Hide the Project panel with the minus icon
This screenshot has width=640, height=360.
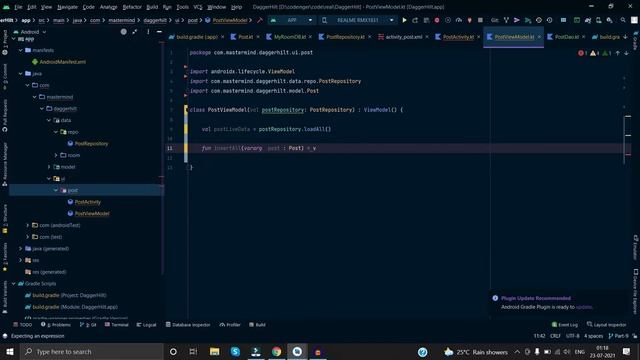pyautogui.click(x=159, y=31)
